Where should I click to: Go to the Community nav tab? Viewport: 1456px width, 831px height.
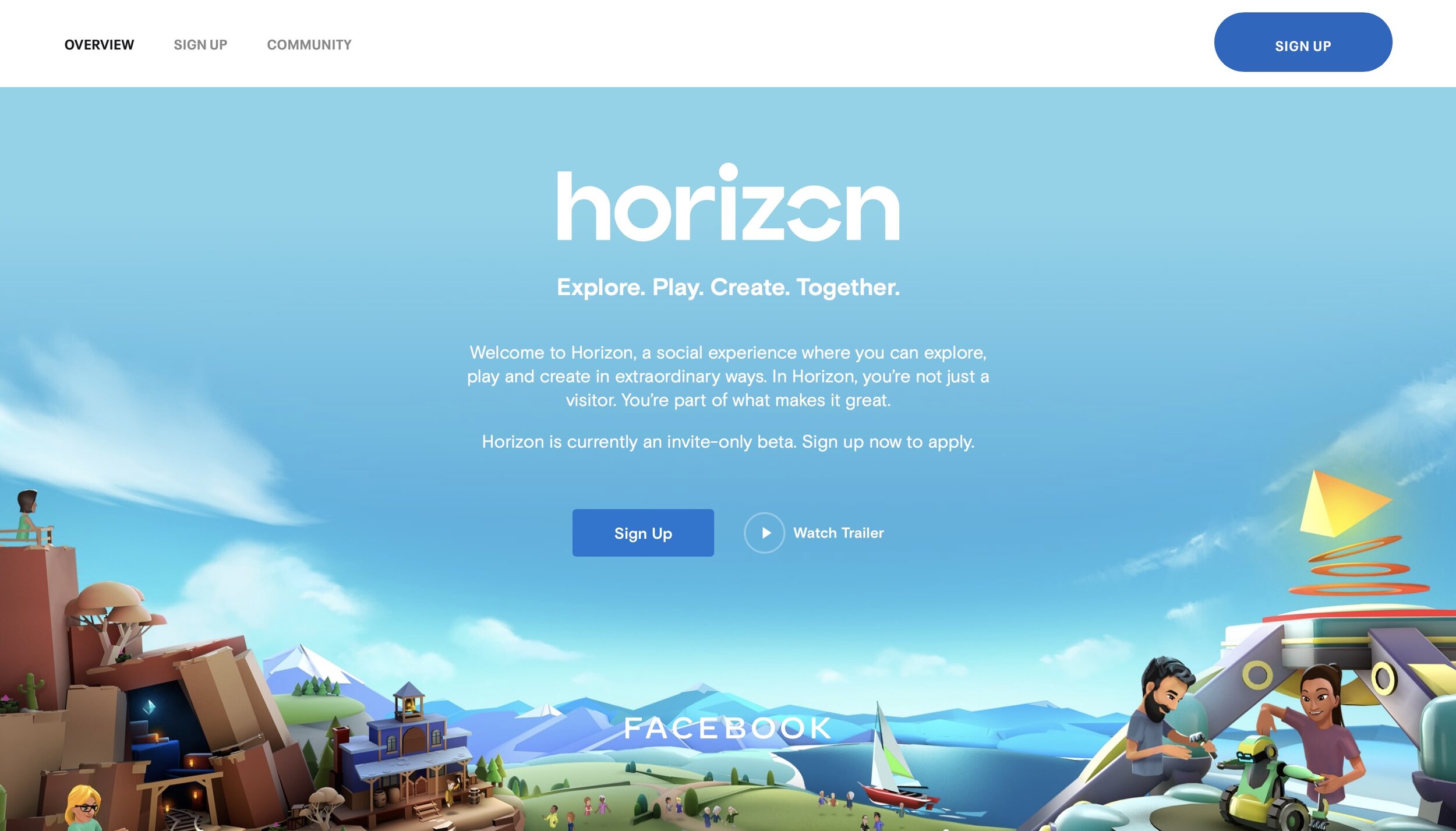pos(309,45)
